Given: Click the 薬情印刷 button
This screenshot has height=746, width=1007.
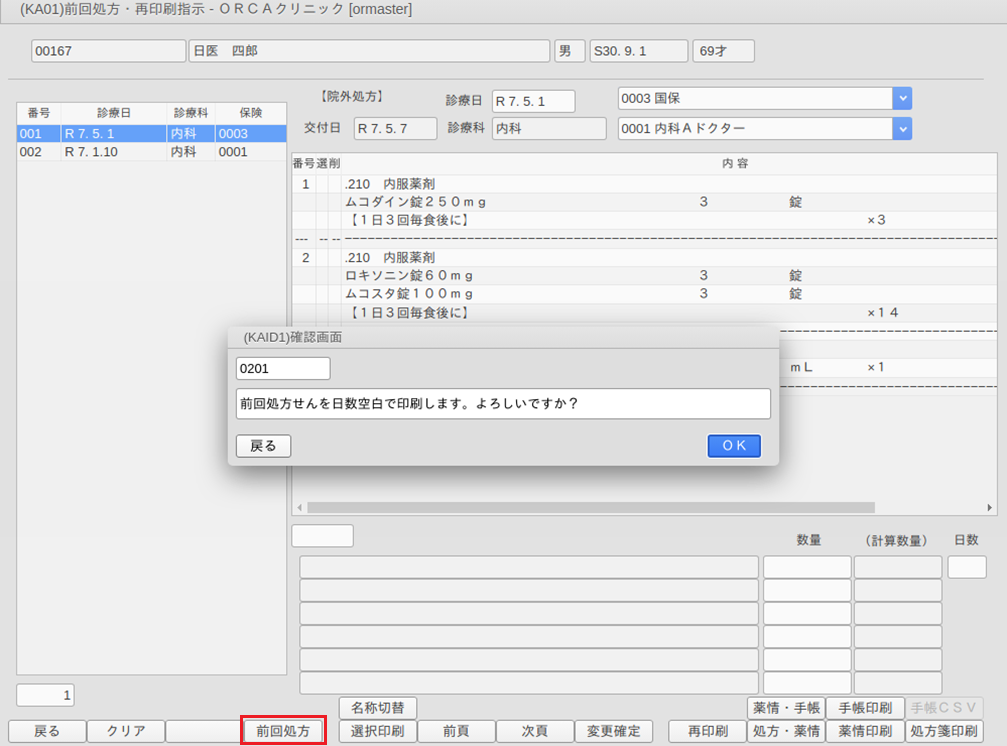Looking at the screenshot, I should coord(865,731).
